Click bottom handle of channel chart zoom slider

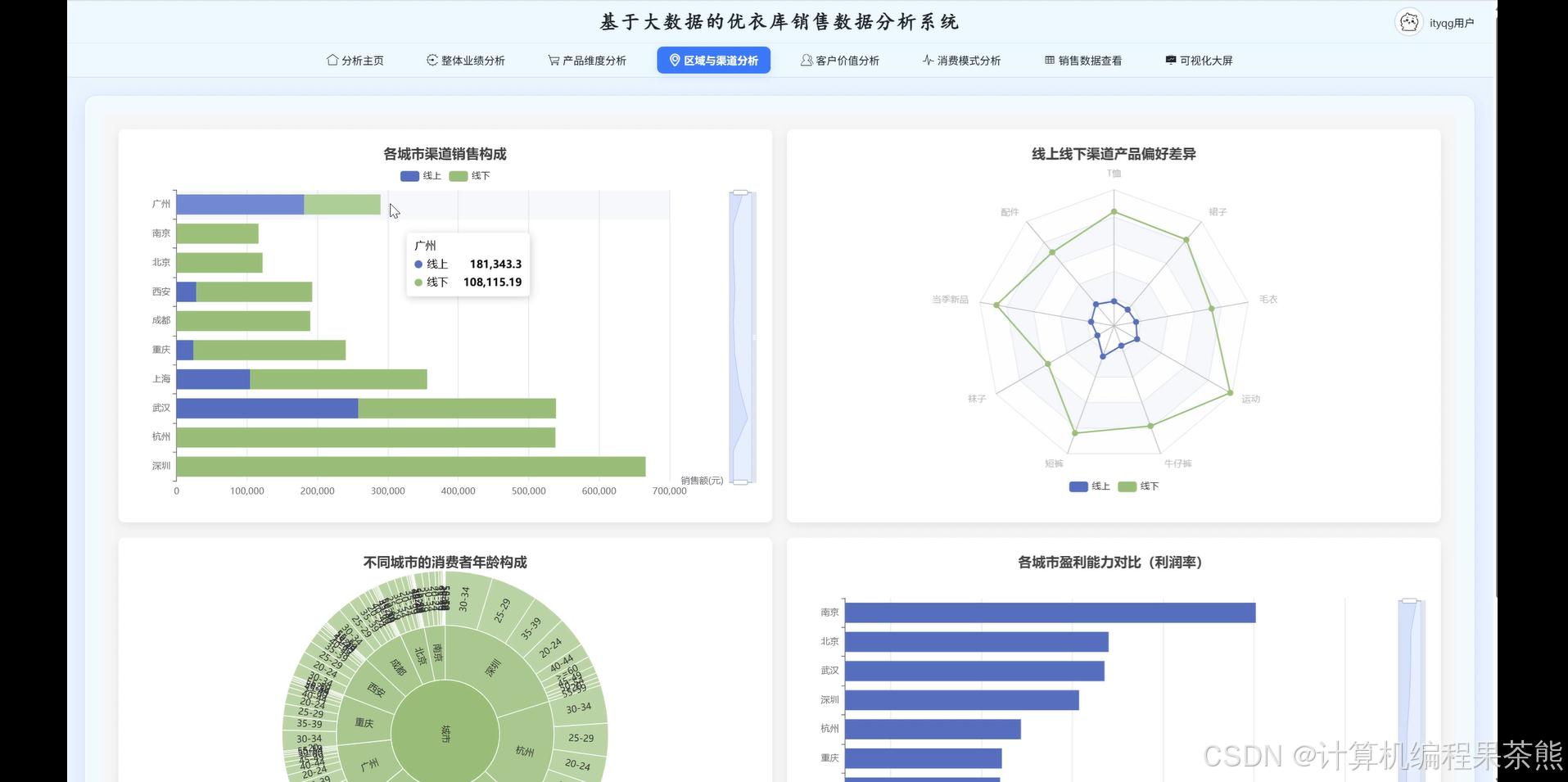(740, 482)
